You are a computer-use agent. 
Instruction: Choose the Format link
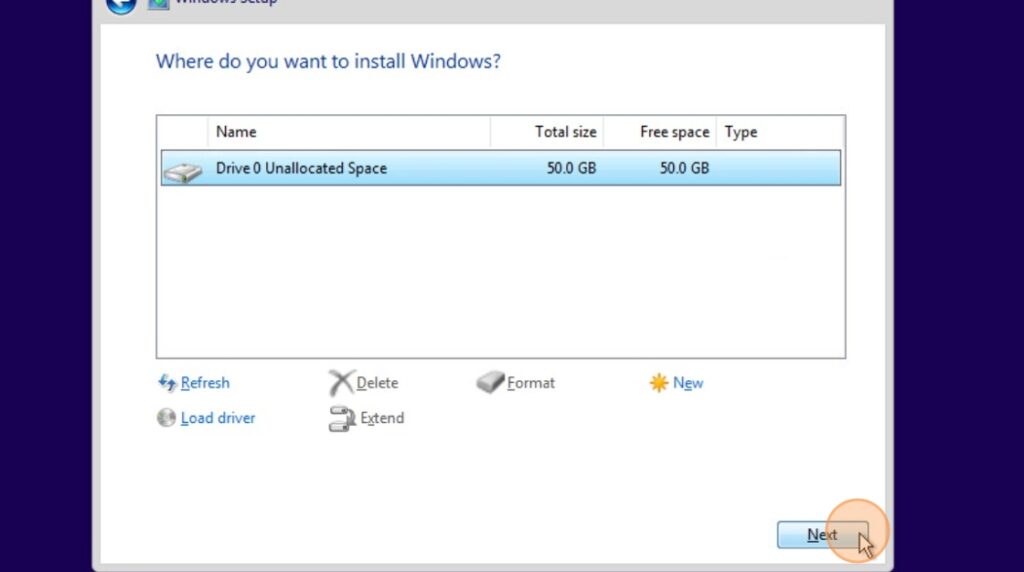(530, 383)
